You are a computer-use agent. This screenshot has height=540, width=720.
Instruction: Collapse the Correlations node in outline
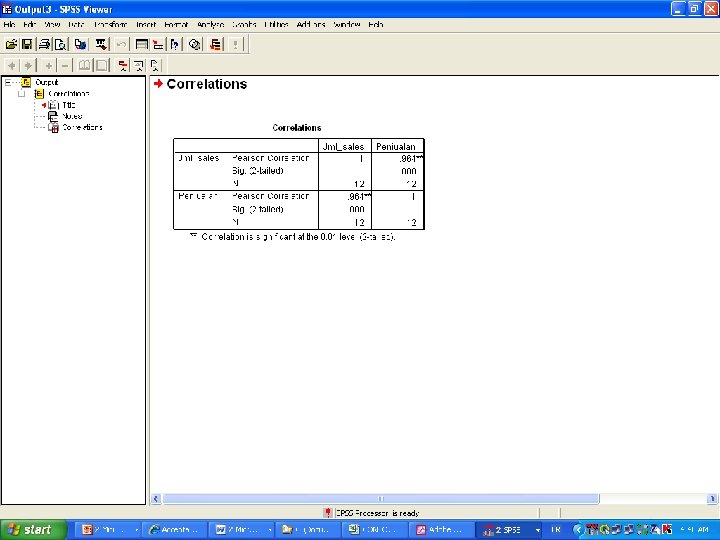tap(21, 94)
